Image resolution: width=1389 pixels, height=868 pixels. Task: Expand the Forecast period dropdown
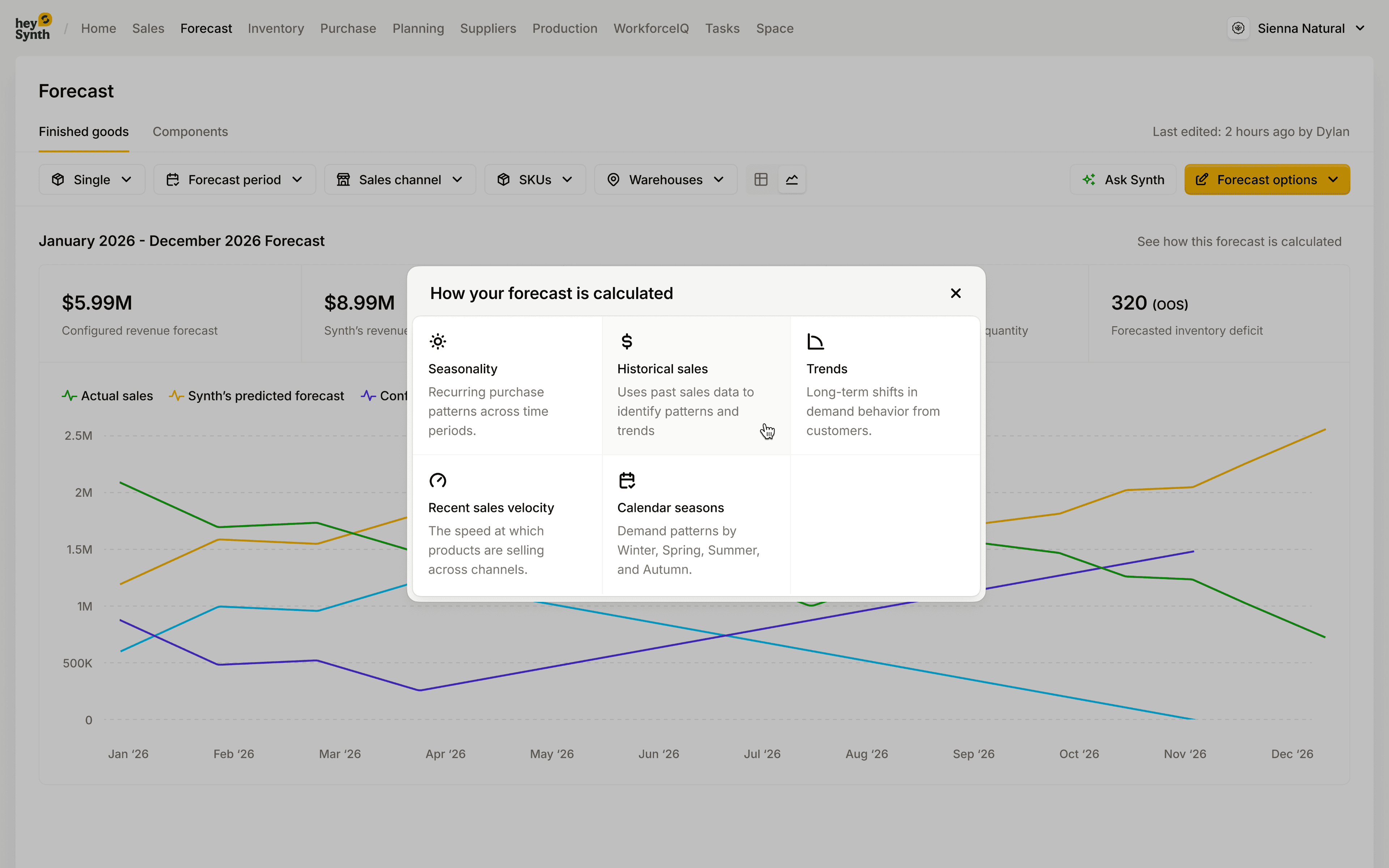click(234, 180)
